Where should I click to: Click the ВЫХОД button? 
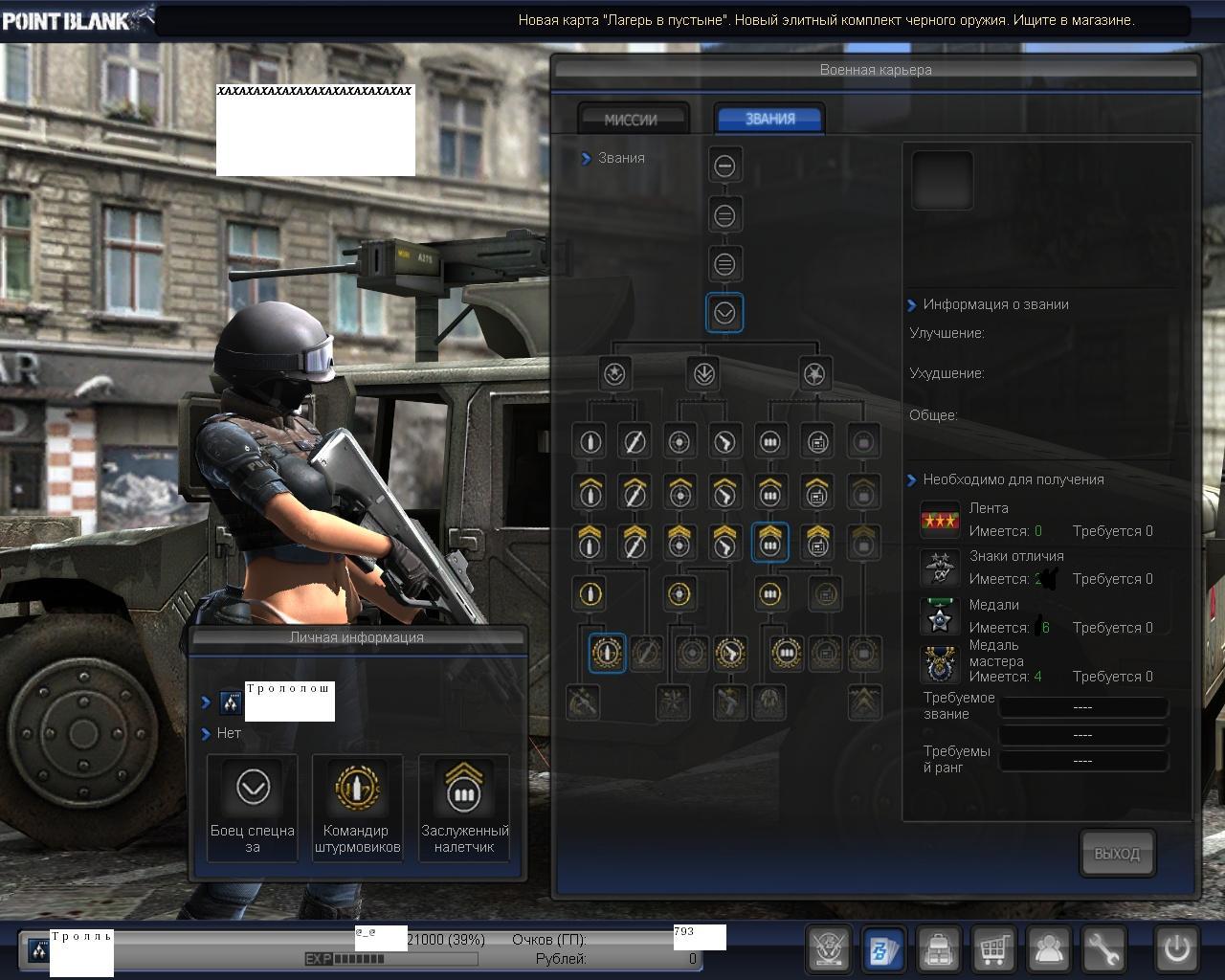tap(1117, 853)
